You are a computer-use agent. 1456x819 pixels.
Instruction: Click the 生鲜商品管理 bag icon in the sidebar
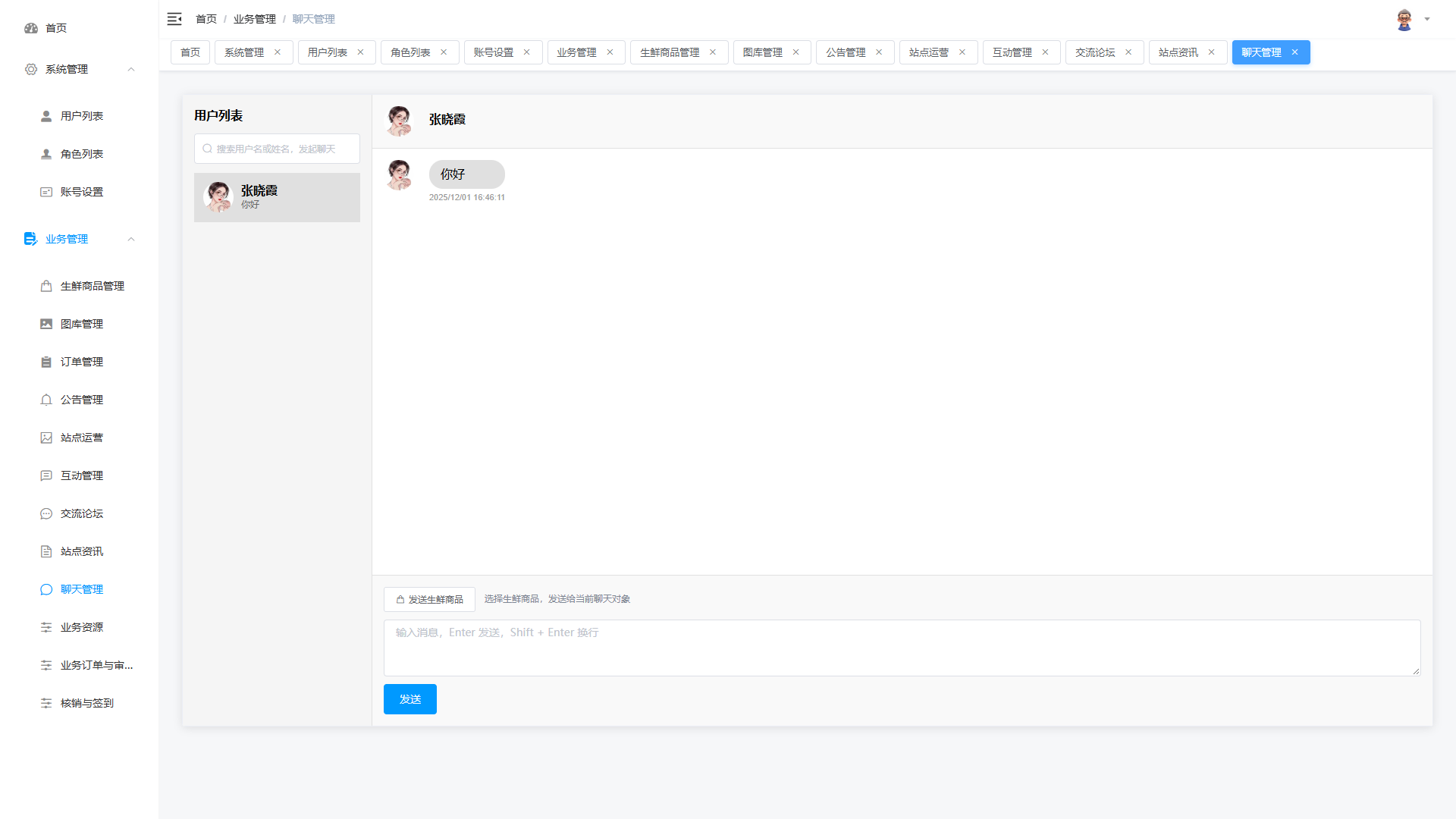[x=46, y=286]
